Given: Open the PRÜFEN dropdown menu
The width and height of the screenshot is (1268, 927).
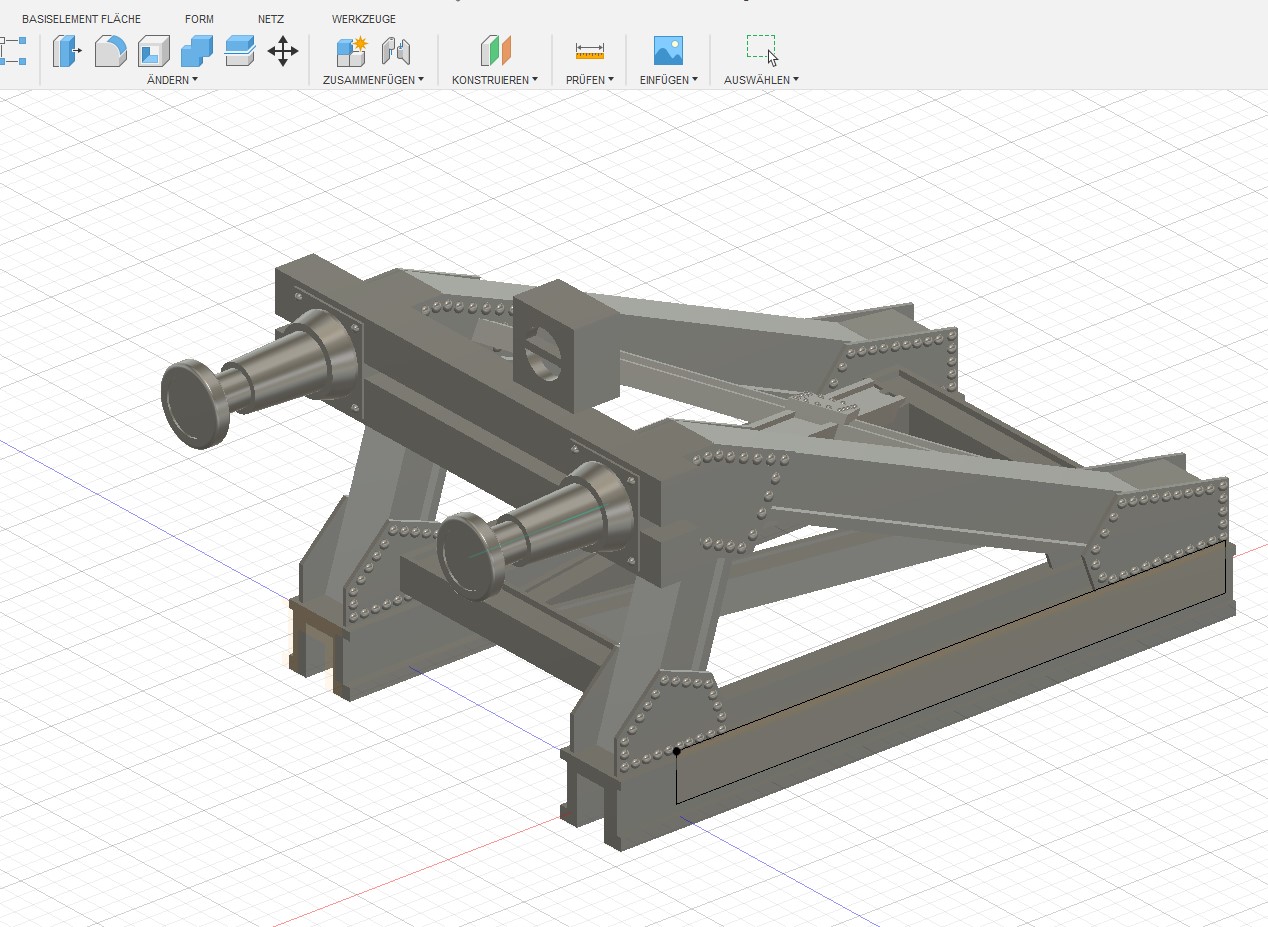Looking at the screenshot, I should click(590, 79).
